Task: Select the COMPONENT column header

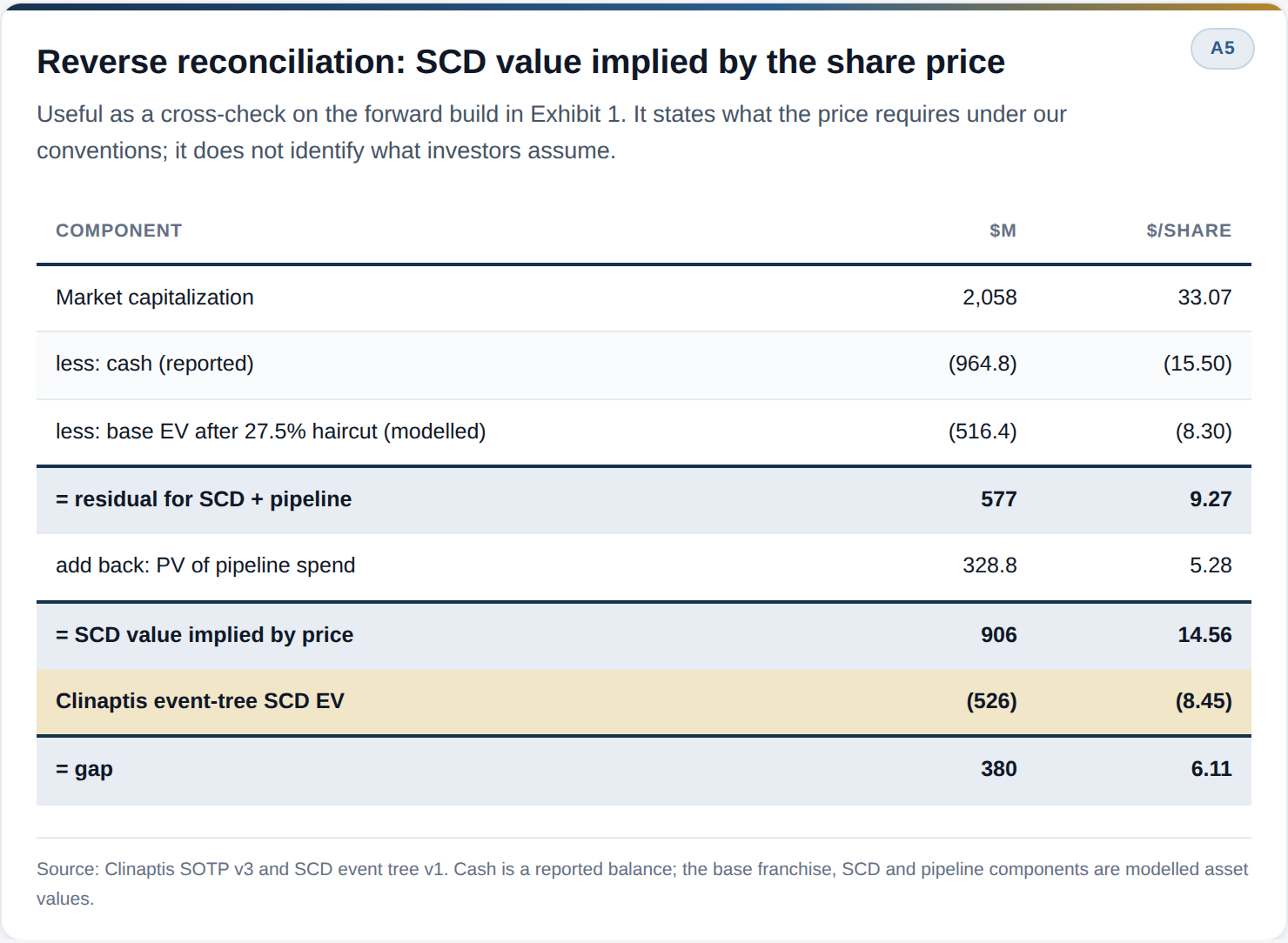Action: (x=119, y=231)
